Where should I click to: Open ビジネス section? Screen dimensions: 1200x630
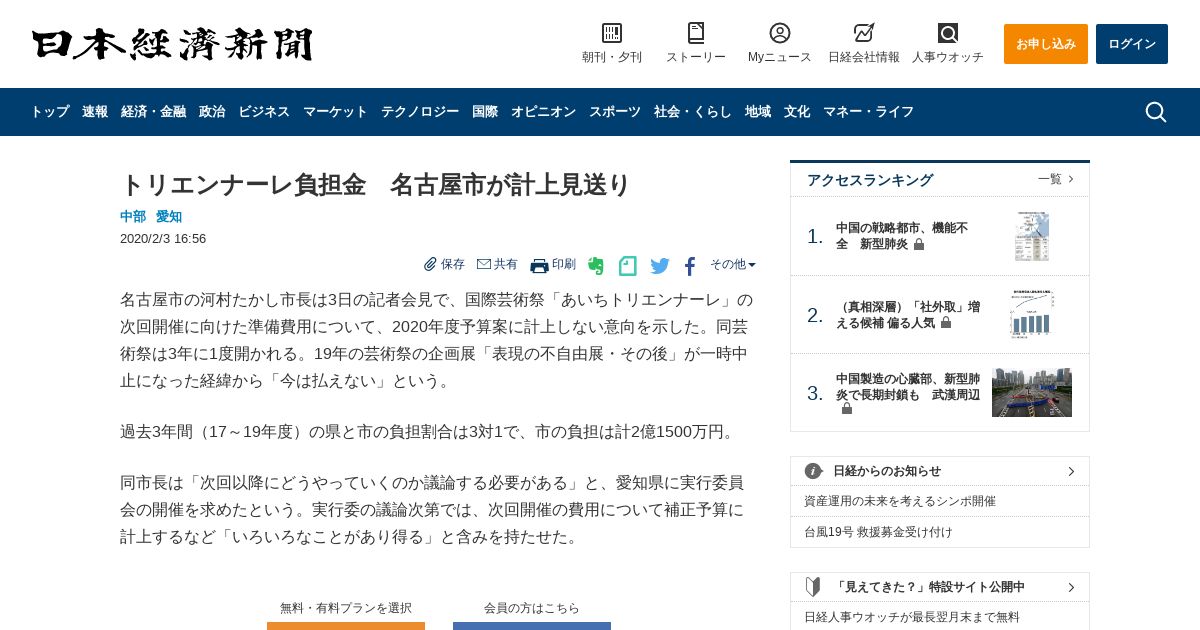pos(264,112)
